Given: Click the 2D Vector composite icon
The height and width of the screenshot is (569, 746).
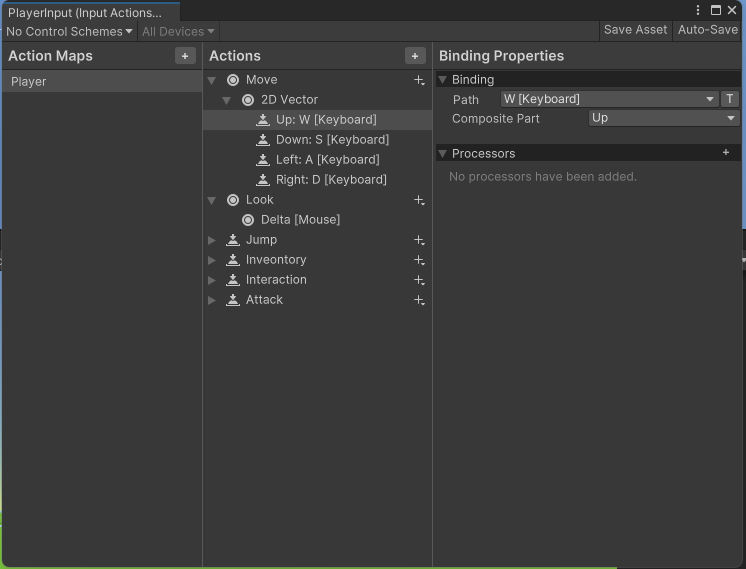Looking at the screenshot, I should coord(248,100).
